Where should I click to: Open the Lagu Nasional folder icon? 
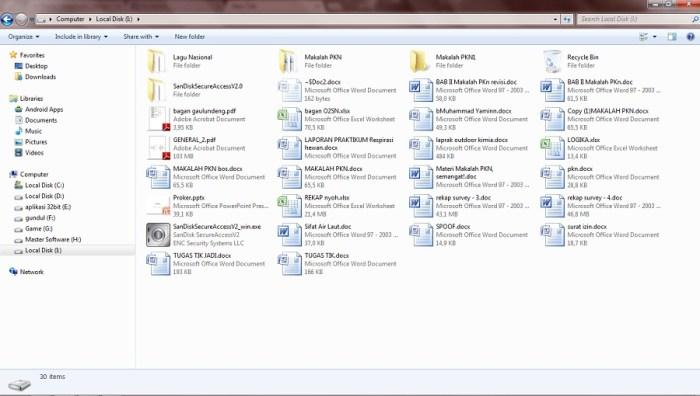(x=158, y=61)
